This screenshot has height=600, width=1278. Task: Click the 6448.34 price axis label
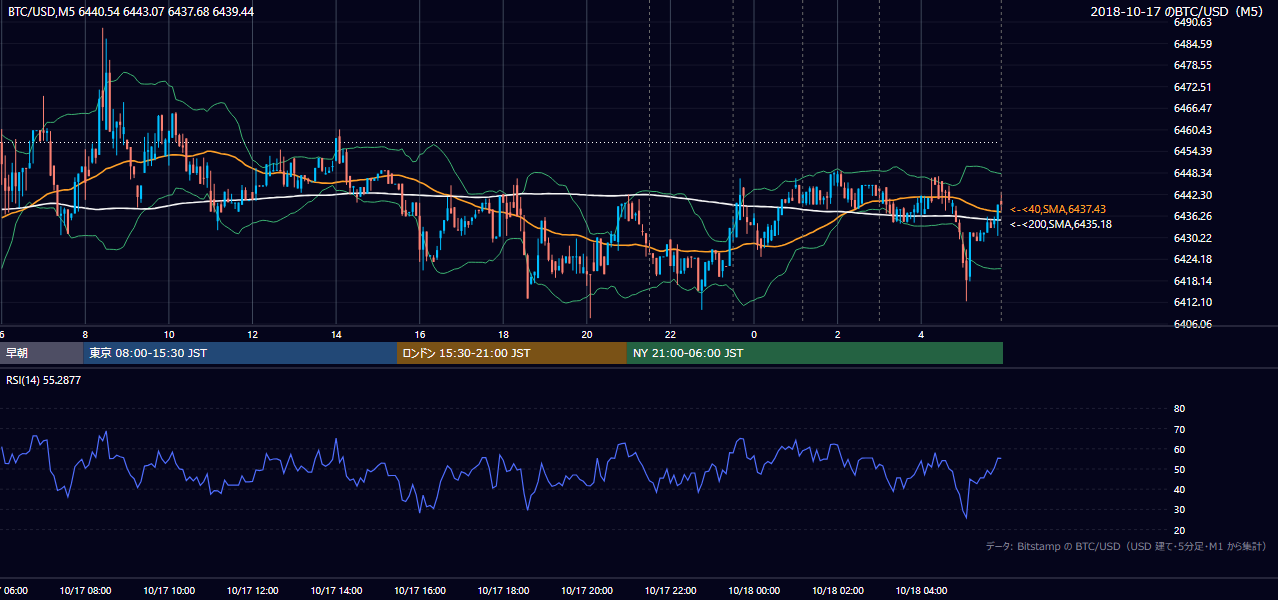coord(1193,173)
